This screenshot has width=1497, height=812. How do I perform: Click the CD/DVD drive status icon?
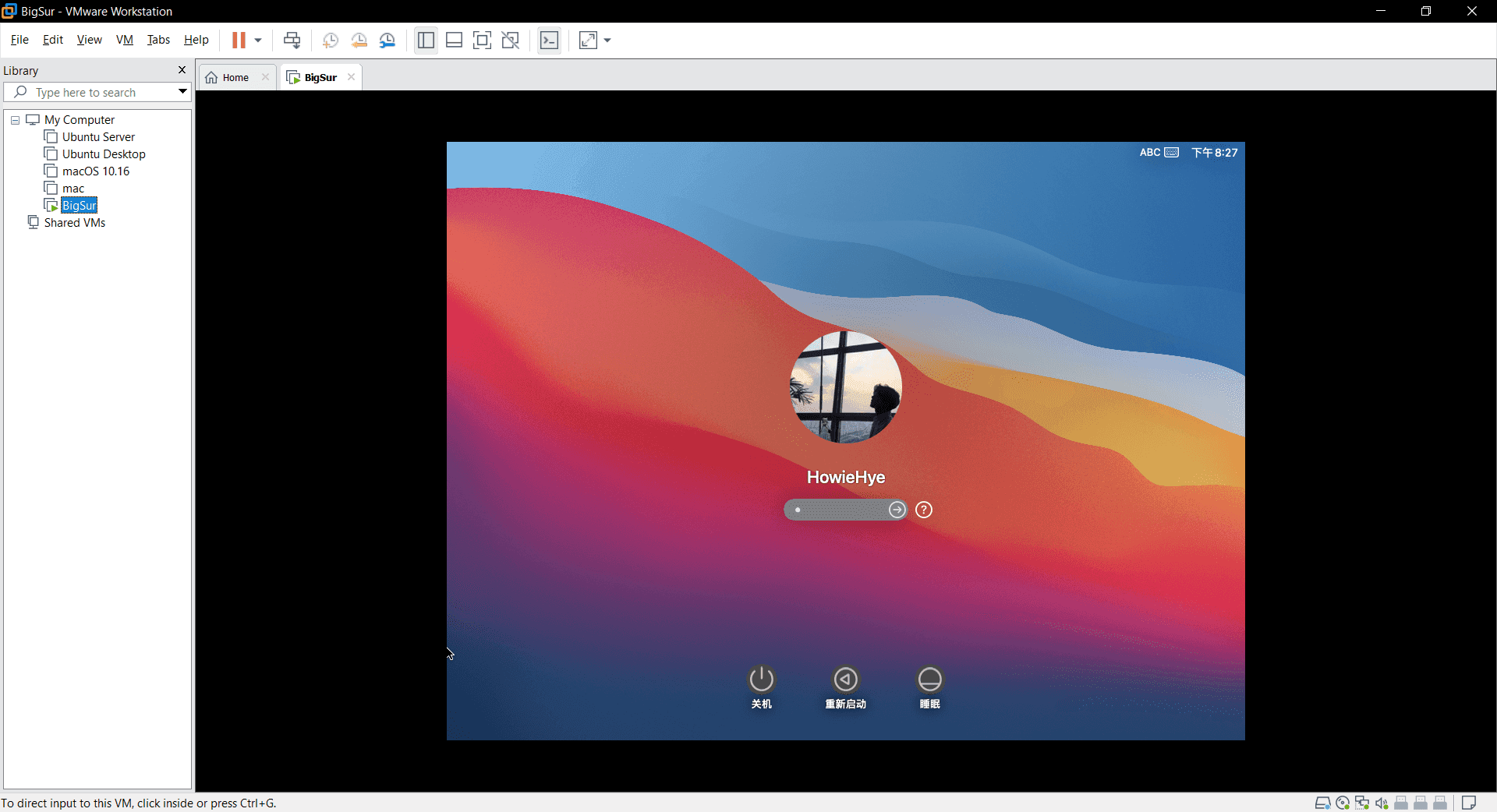pos(1343,803)
